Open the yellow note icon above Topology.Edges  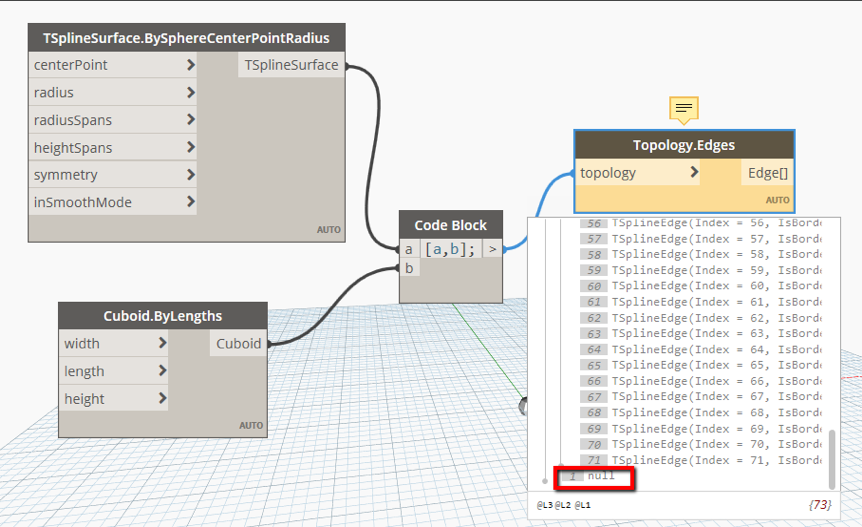click(683, 109)
